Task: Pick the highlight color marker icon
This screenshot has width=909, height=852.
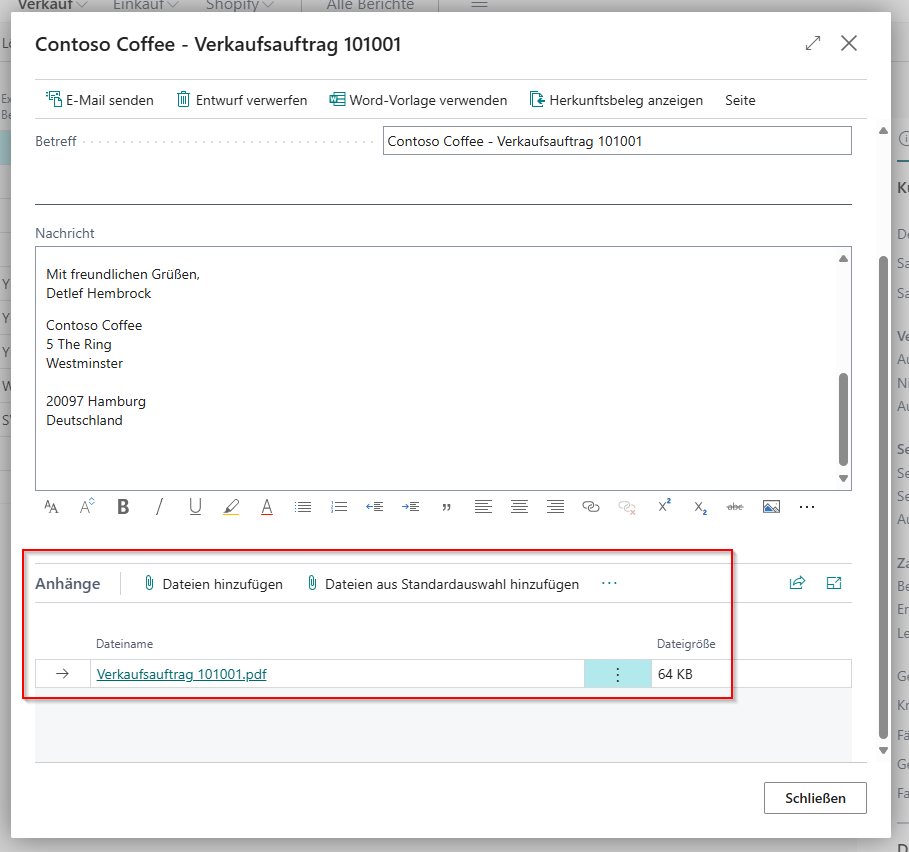Action: click(x=231, y=507)
